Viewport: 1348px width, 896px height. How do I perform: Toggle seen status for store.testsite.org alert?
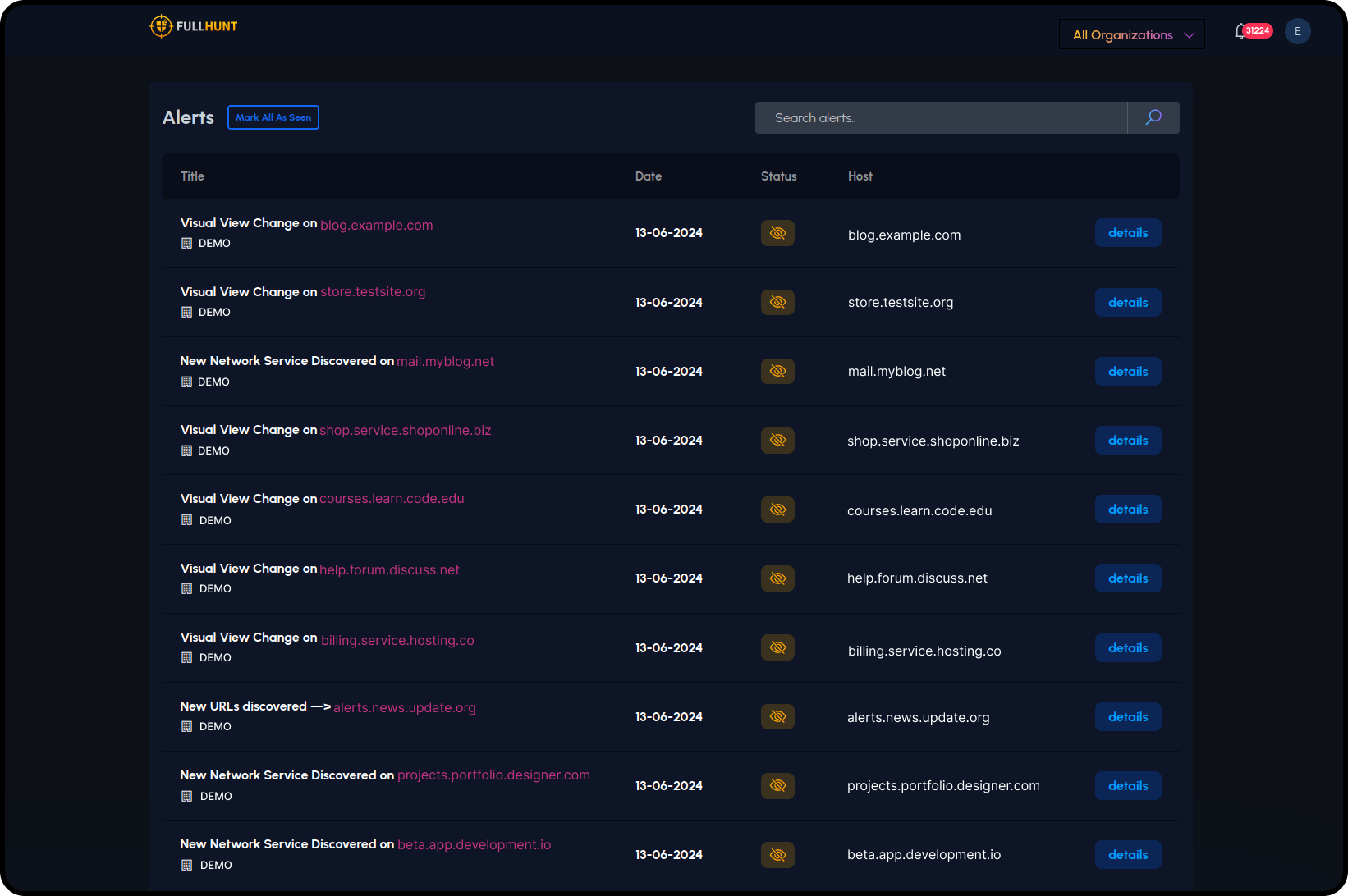coord(777,302)
